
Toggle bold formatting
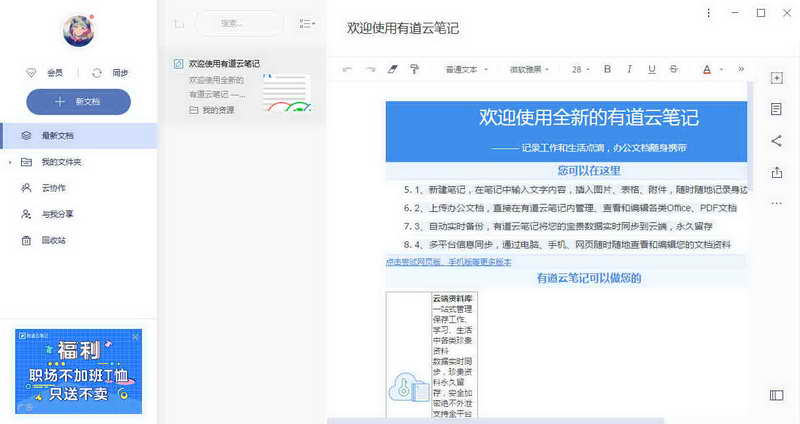607,69
